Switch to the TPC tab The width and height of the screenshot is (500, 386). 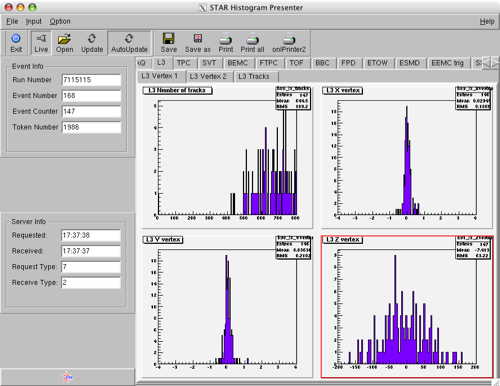coord(183,63)
